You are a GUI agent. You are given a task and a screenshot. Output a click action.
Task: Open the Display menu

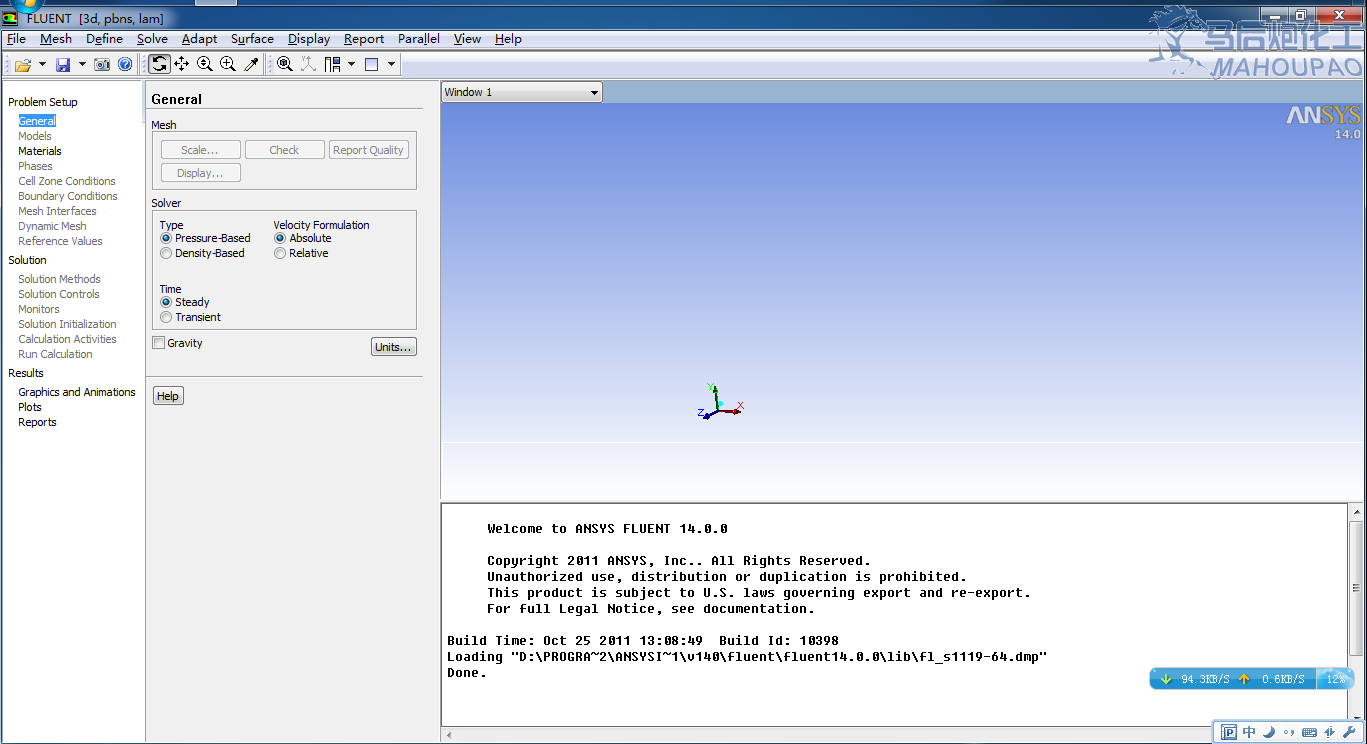309,39
